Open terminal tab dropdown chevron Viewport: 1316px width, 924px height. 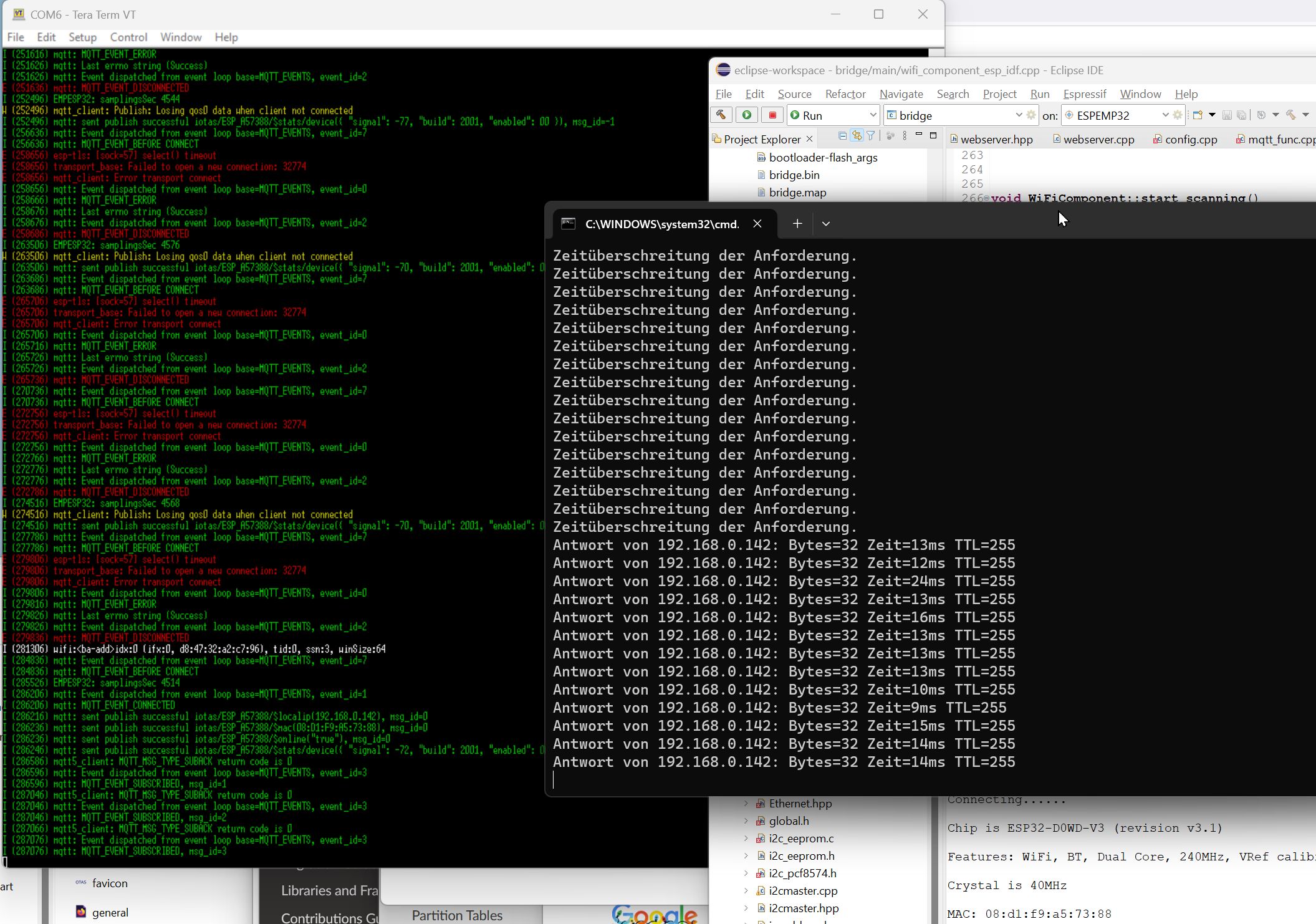pyautogui.click(x=826, y=224)
